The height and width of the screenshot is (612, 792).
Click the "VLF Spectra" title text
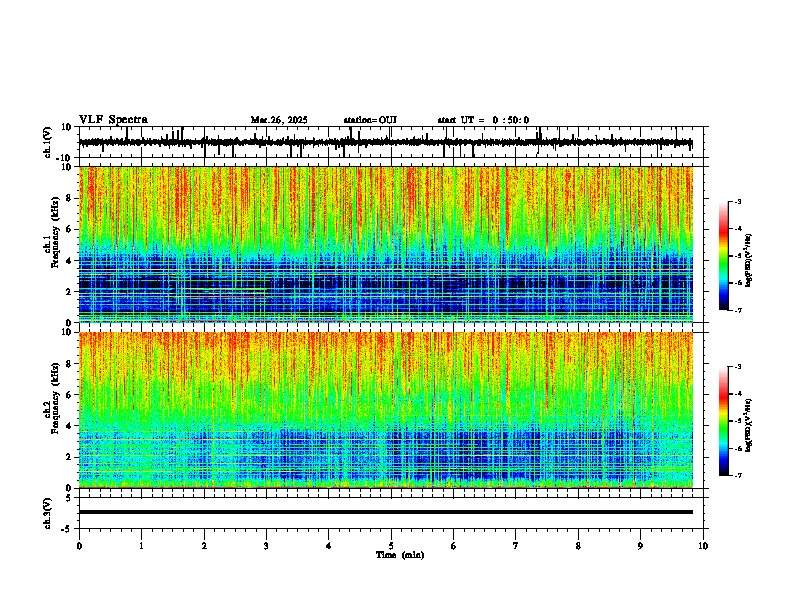pyautogui.click(x=113, y=120)
